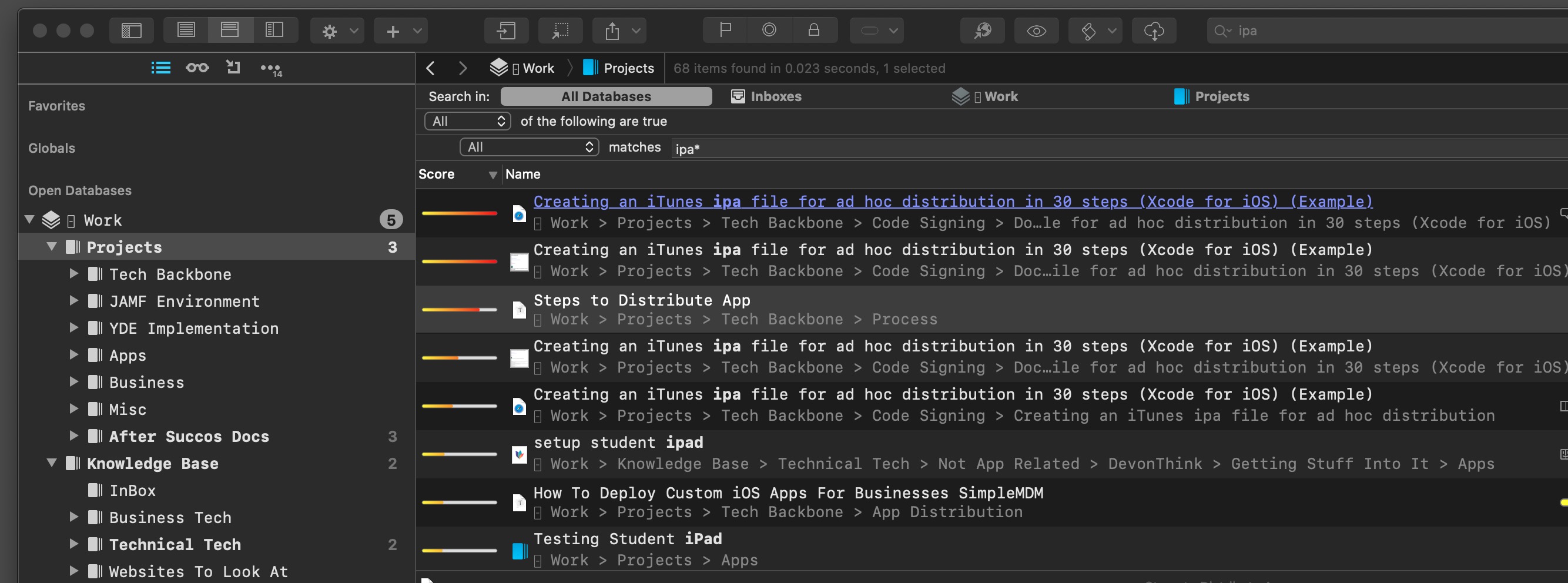The image size is (1568, 583).
Task: Expand the YDE Implementation group
Action: [73, 327]
